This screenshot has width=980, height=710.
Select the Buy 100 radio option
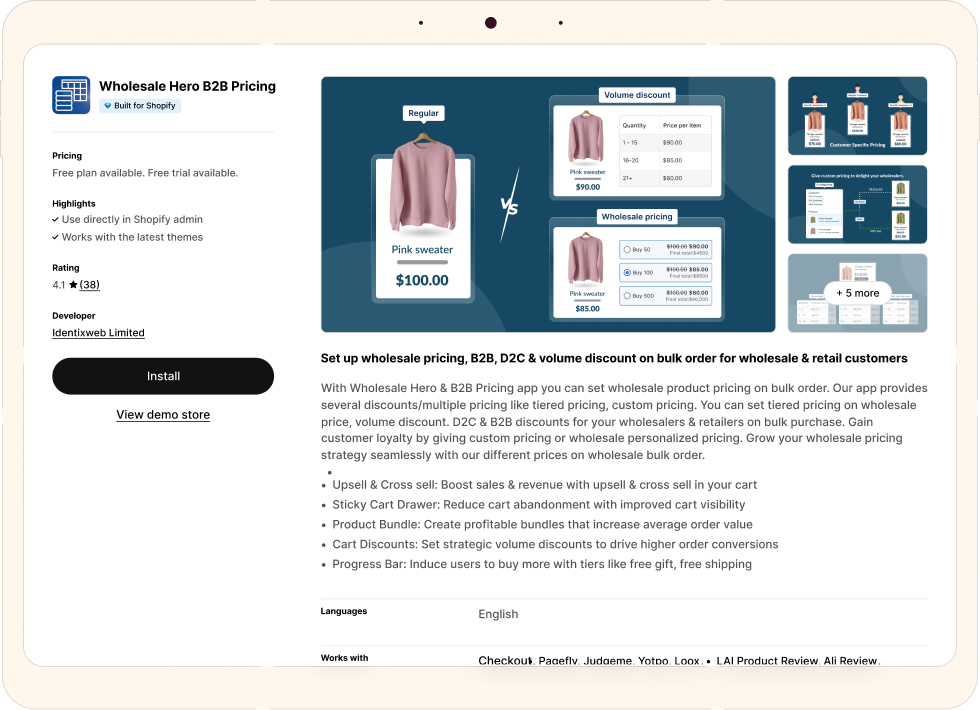pyautogui.click(x=627, y=272)
